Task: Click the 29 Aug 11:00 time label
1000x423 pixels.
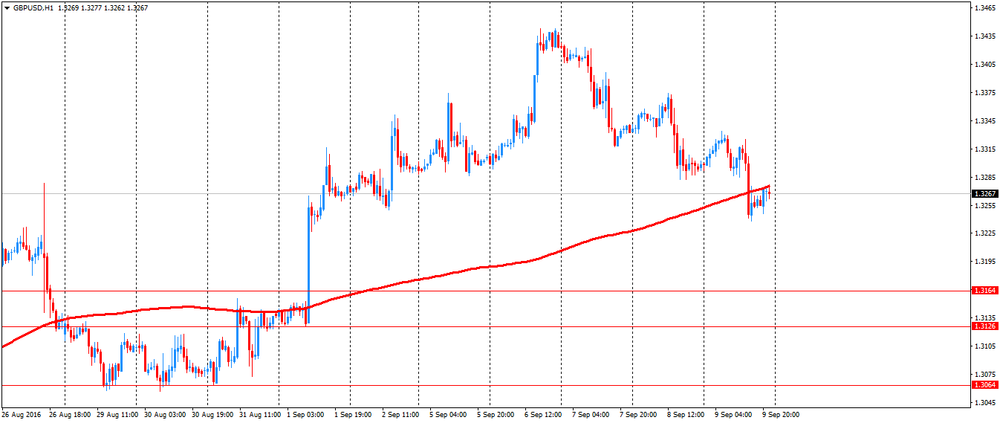Action: (x=117, y=414)
